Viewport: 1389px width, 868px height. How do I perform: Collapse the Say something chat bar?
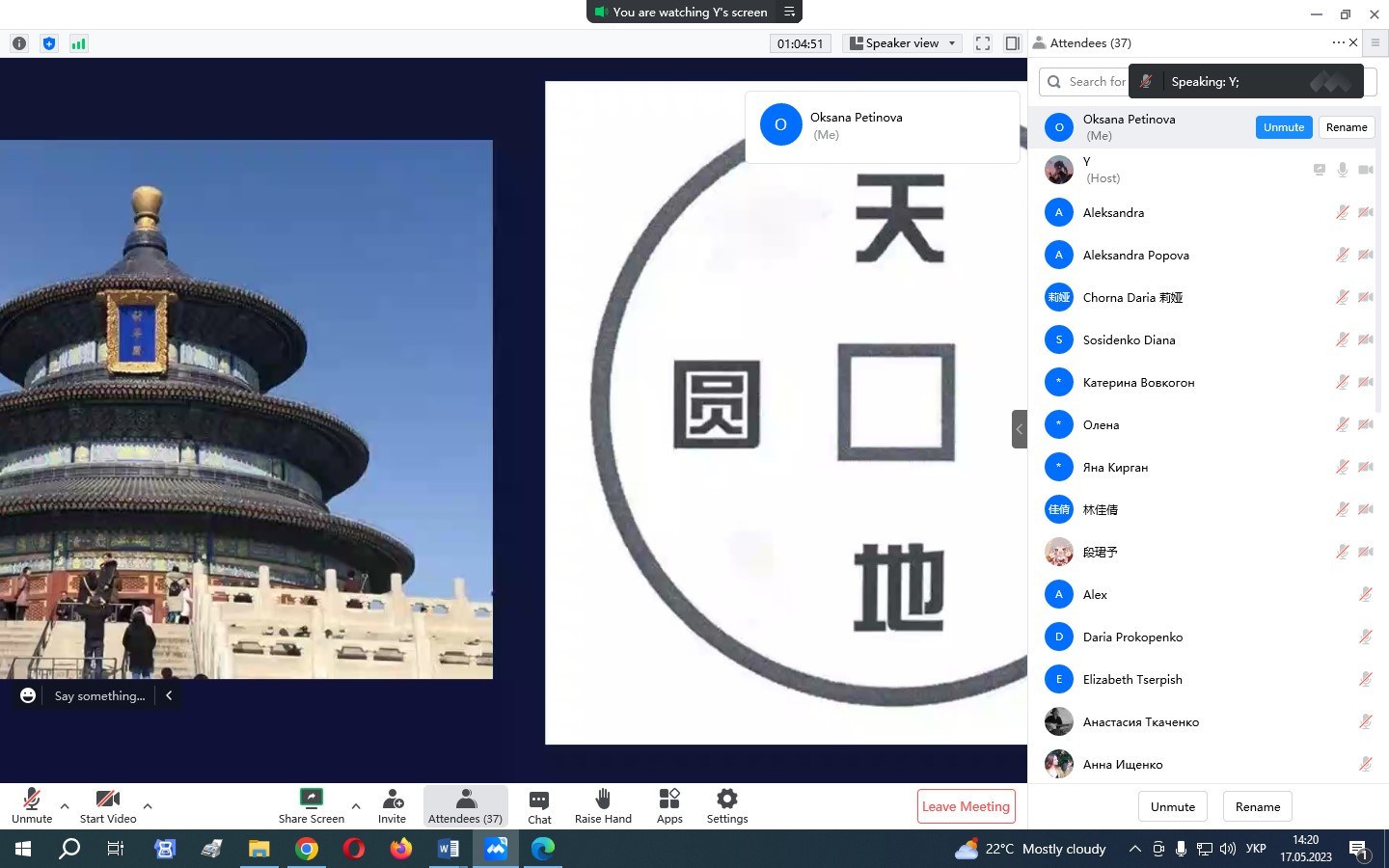(169, 695)
